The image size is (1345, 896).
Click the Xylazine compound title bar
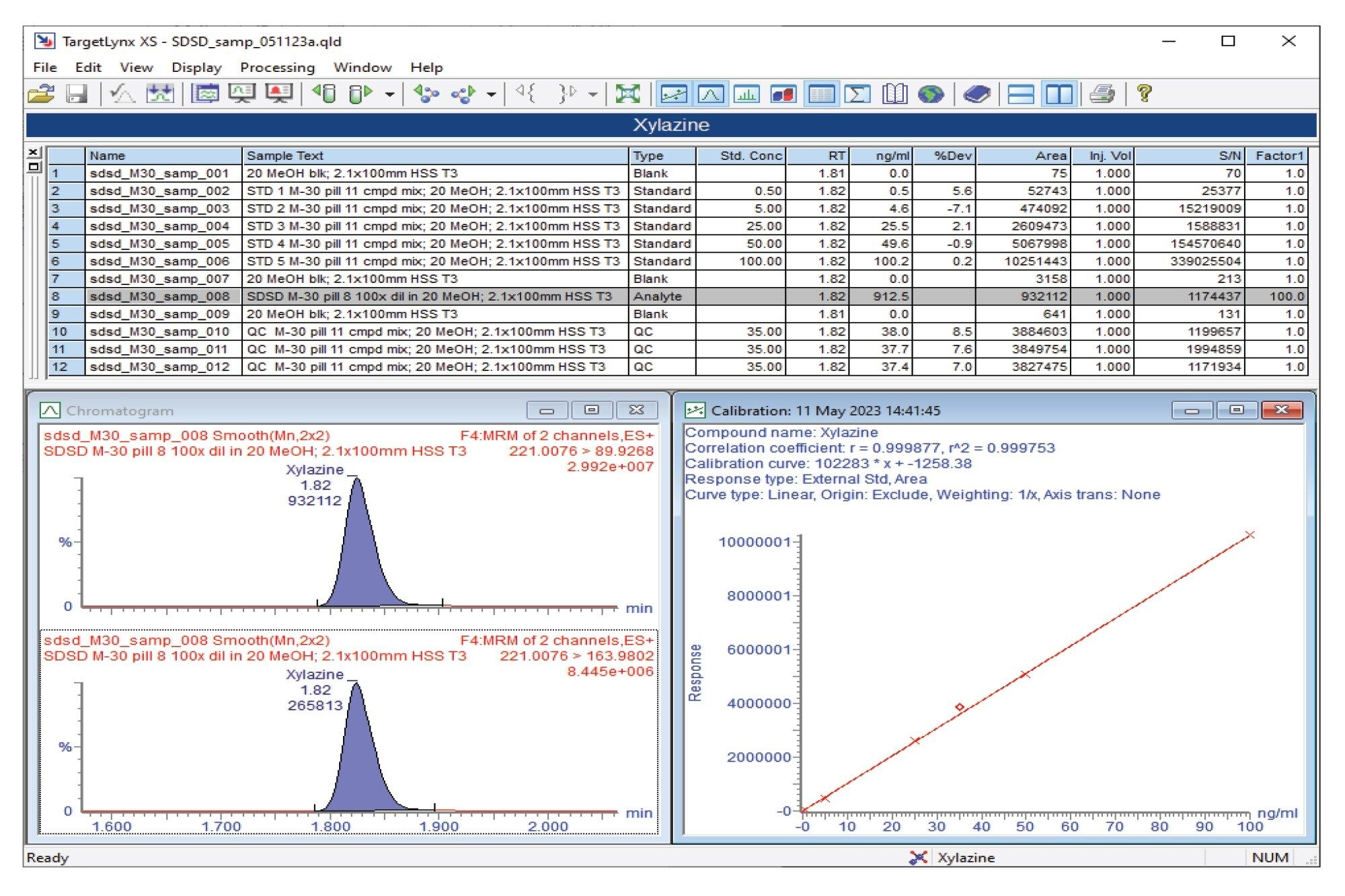pos(671,125)
